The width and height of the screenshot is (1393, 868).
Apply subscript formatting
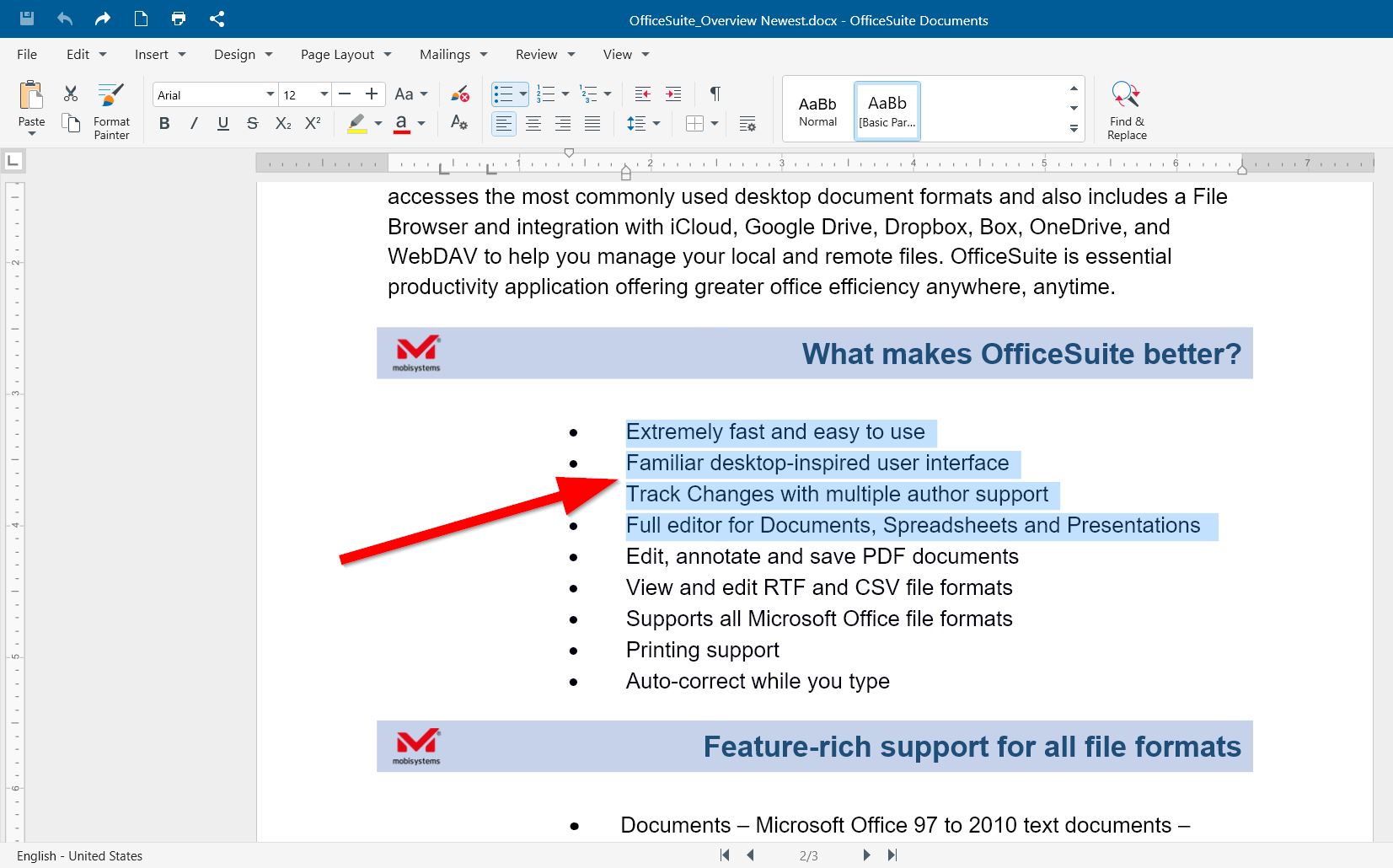coord(283,123)
